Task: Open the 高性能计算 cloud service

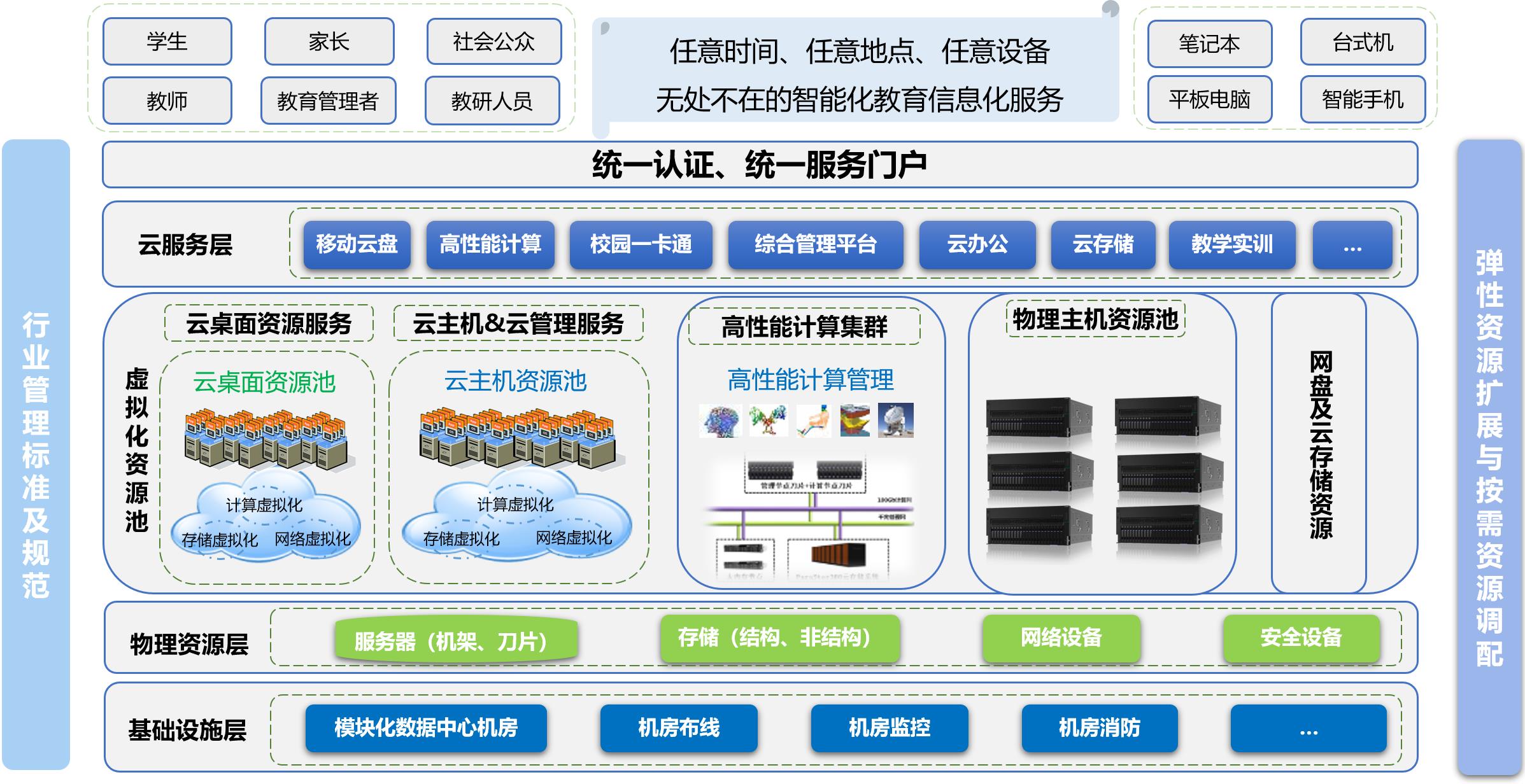Action: point(490,244)
